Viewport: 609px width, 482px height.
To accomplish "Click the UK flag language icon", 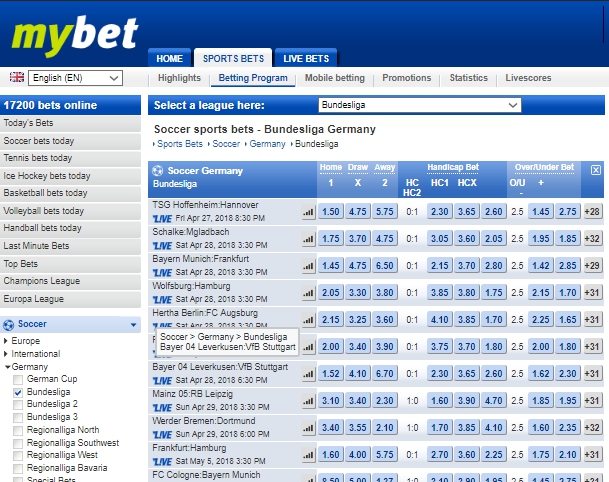I will click(x=17, y=77).
